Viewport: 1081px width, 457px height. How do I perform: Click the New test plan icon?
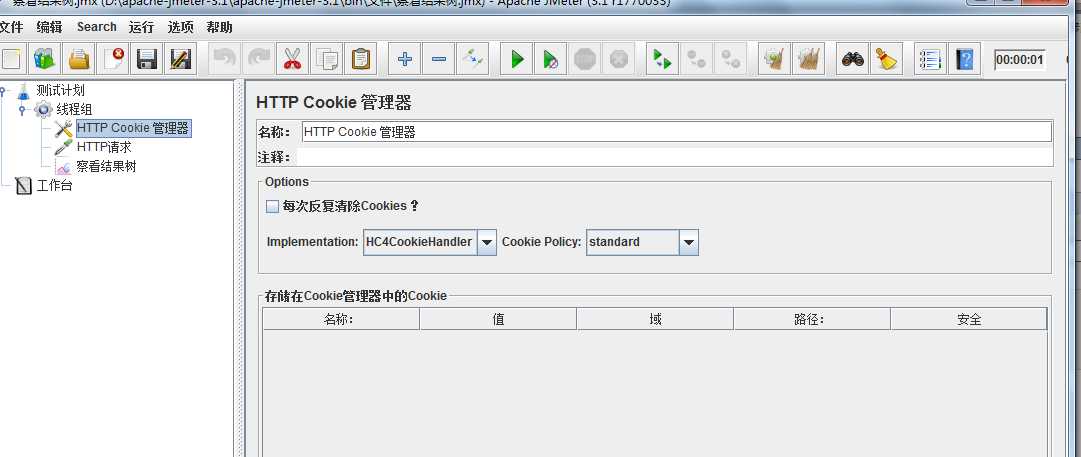coord(10,59)
